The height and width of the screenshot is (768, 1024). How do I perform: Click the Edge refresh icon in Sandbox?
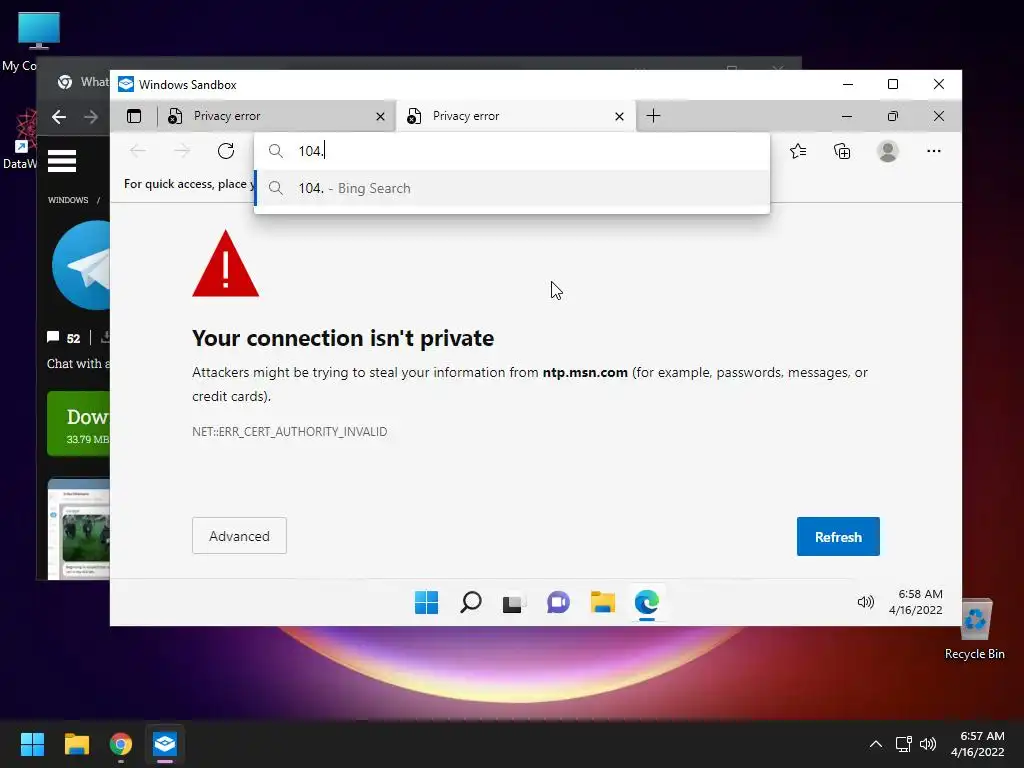[x=226, y=152]
